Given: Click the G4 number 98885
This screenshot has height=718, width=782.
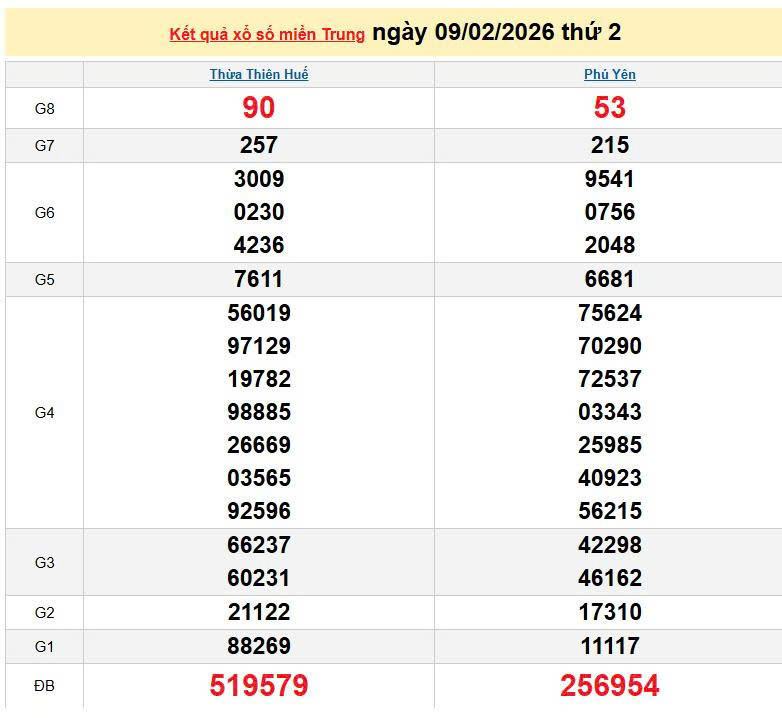Looking at the screenshot, I should click(x=259, y=412).
